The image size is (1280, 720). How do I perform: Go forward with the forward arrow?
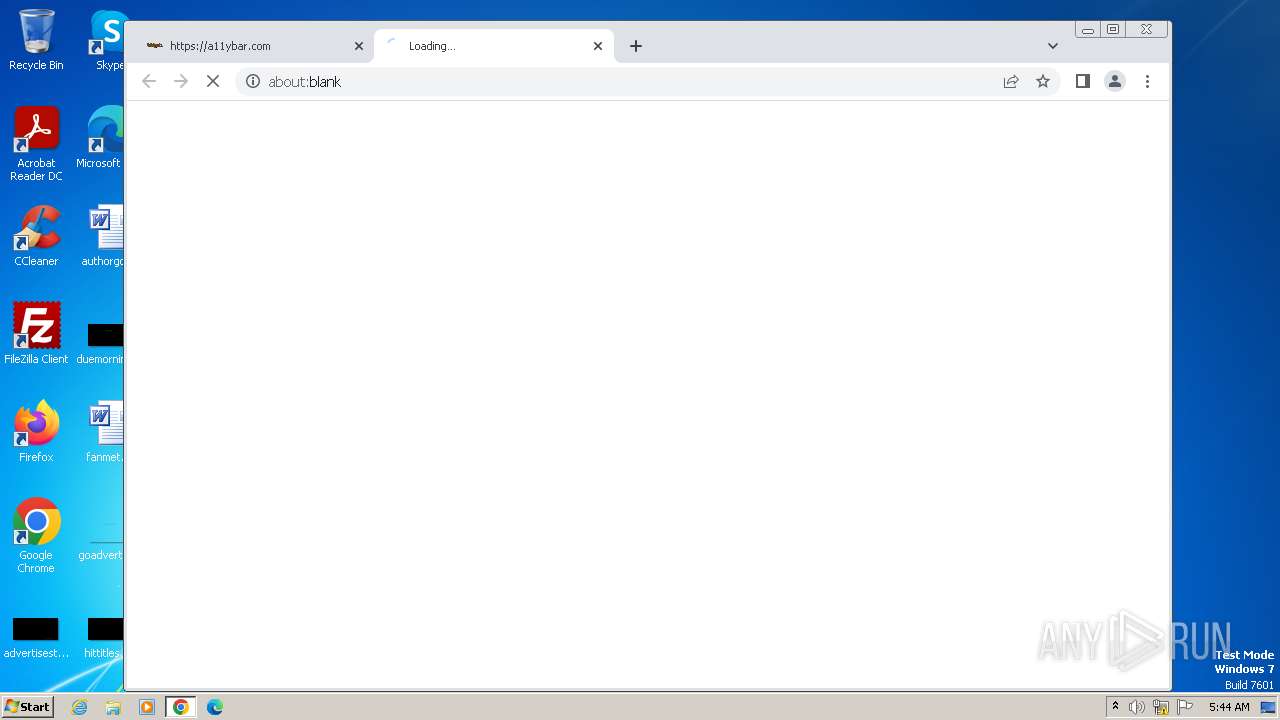point(181,81)
